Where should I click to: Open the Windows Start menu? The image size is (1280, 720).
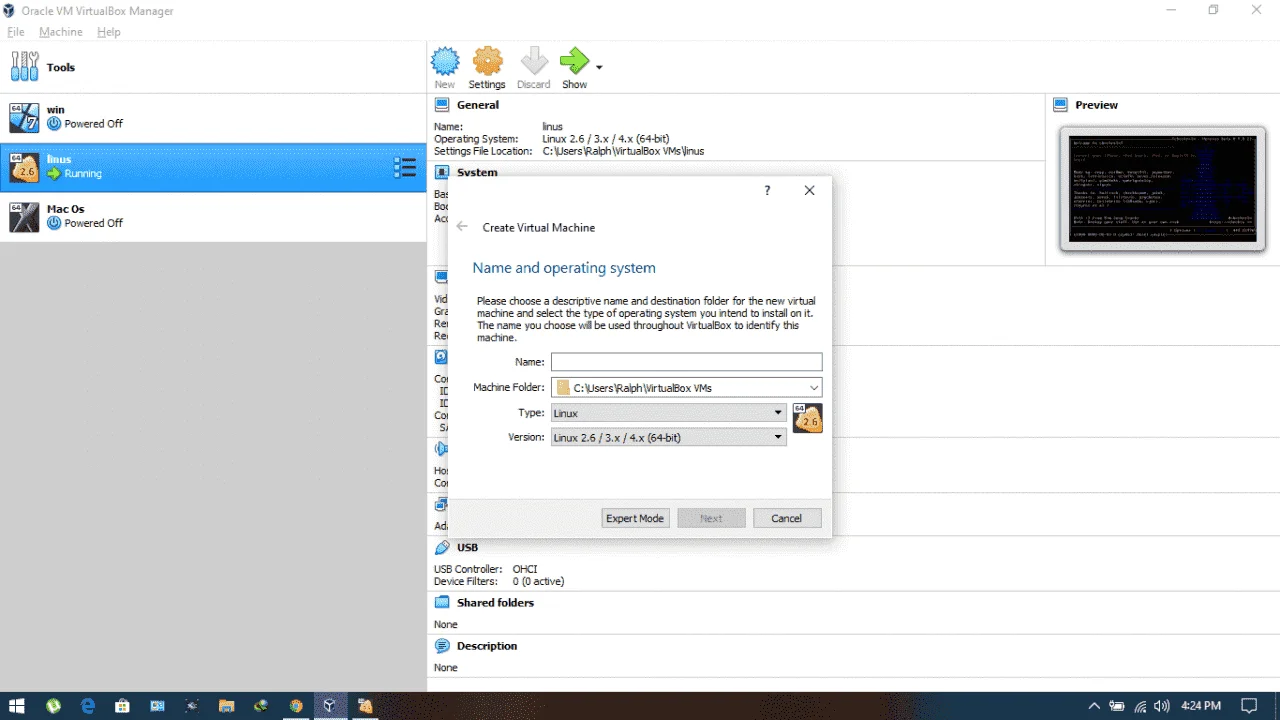tap(17, 706)
